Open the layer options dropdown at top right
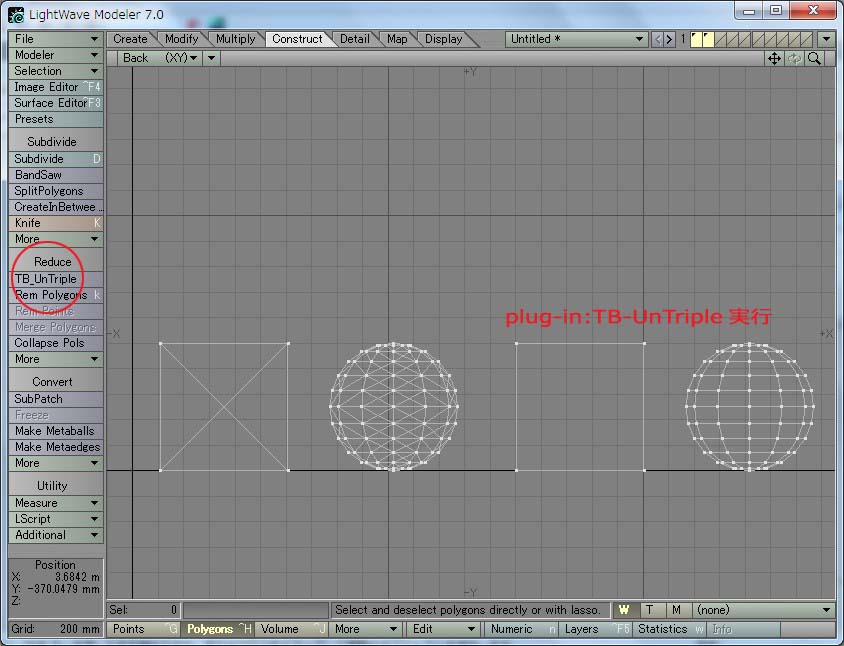844x646 pixels. [826, 39]
